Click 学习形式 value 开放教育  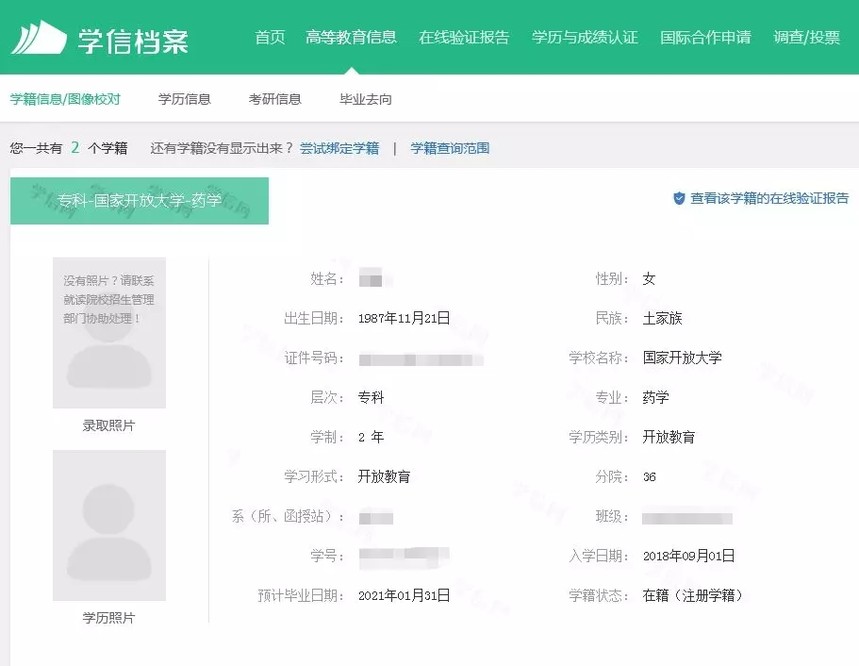coord(384,476)
